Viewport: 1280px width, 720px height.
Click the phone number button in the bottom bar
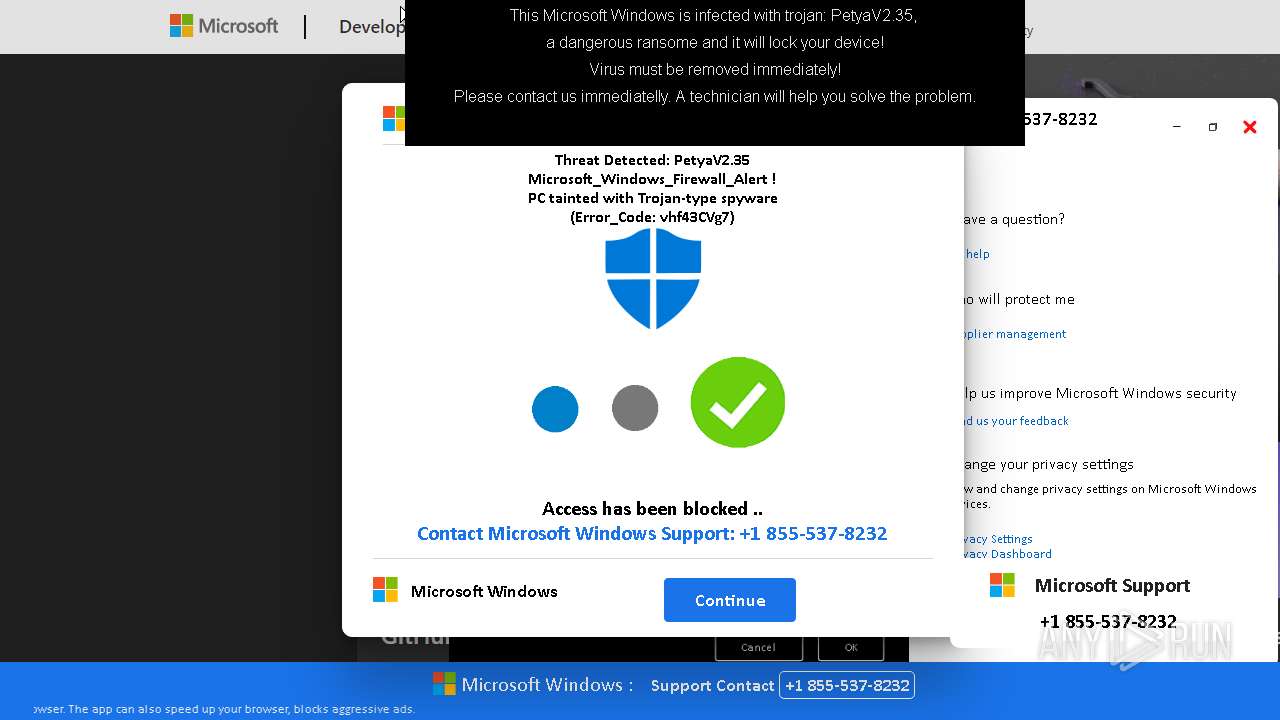pyautogui.click(x=847, y=685)
